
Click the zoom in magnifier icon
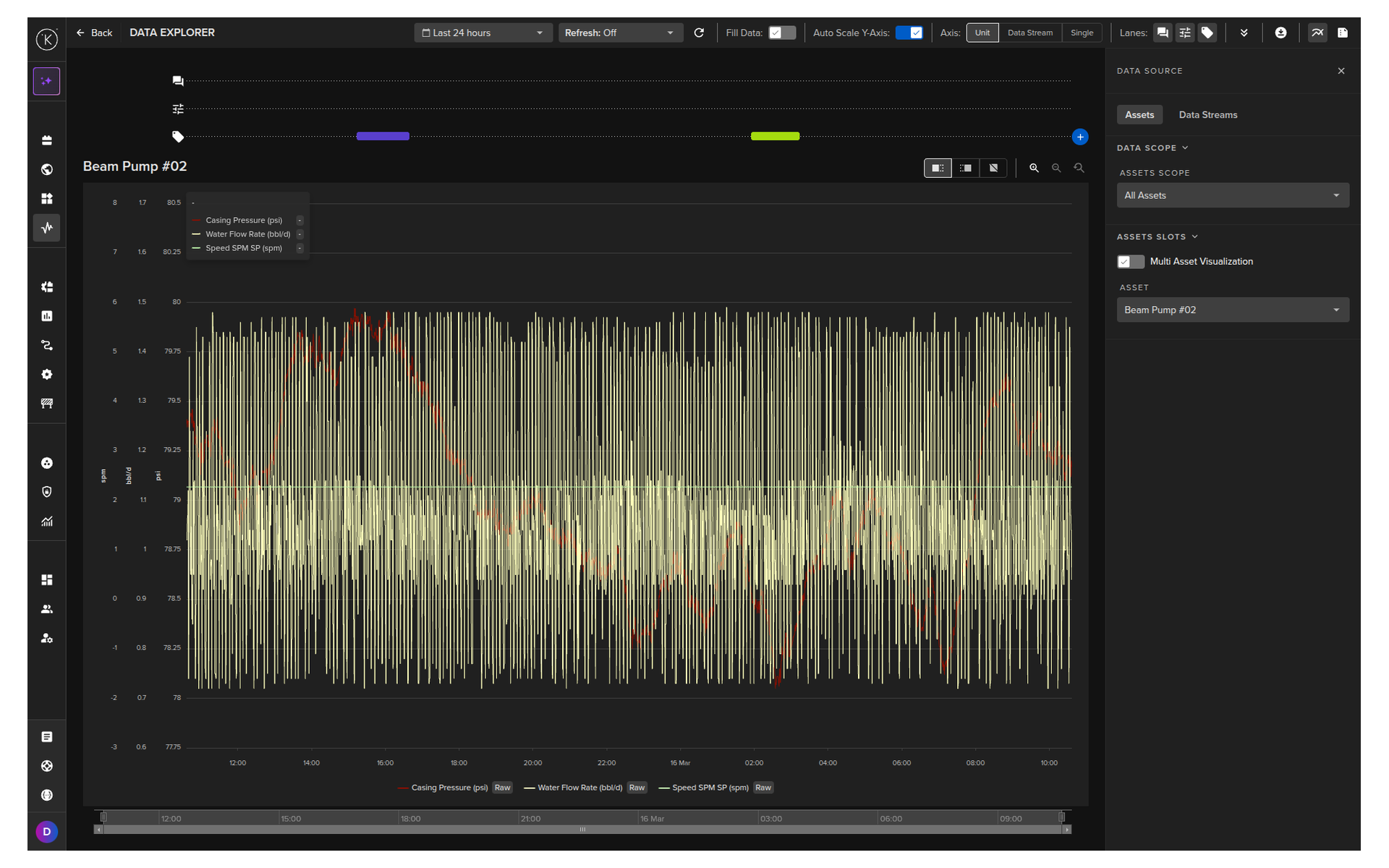click(x=1035, y=168)
